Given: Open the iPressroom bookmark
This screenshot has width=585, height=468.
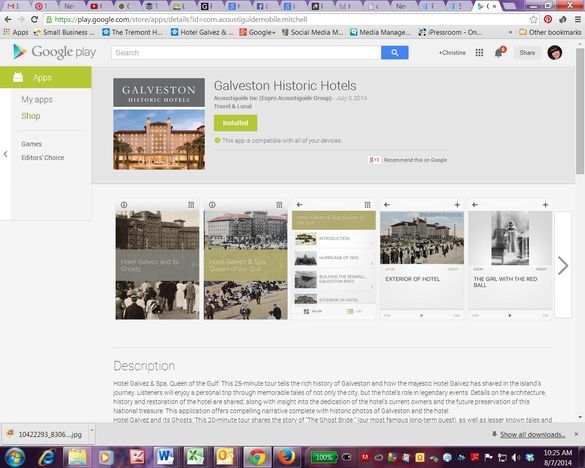Looking at the screenshot, I should click(450, 32).
